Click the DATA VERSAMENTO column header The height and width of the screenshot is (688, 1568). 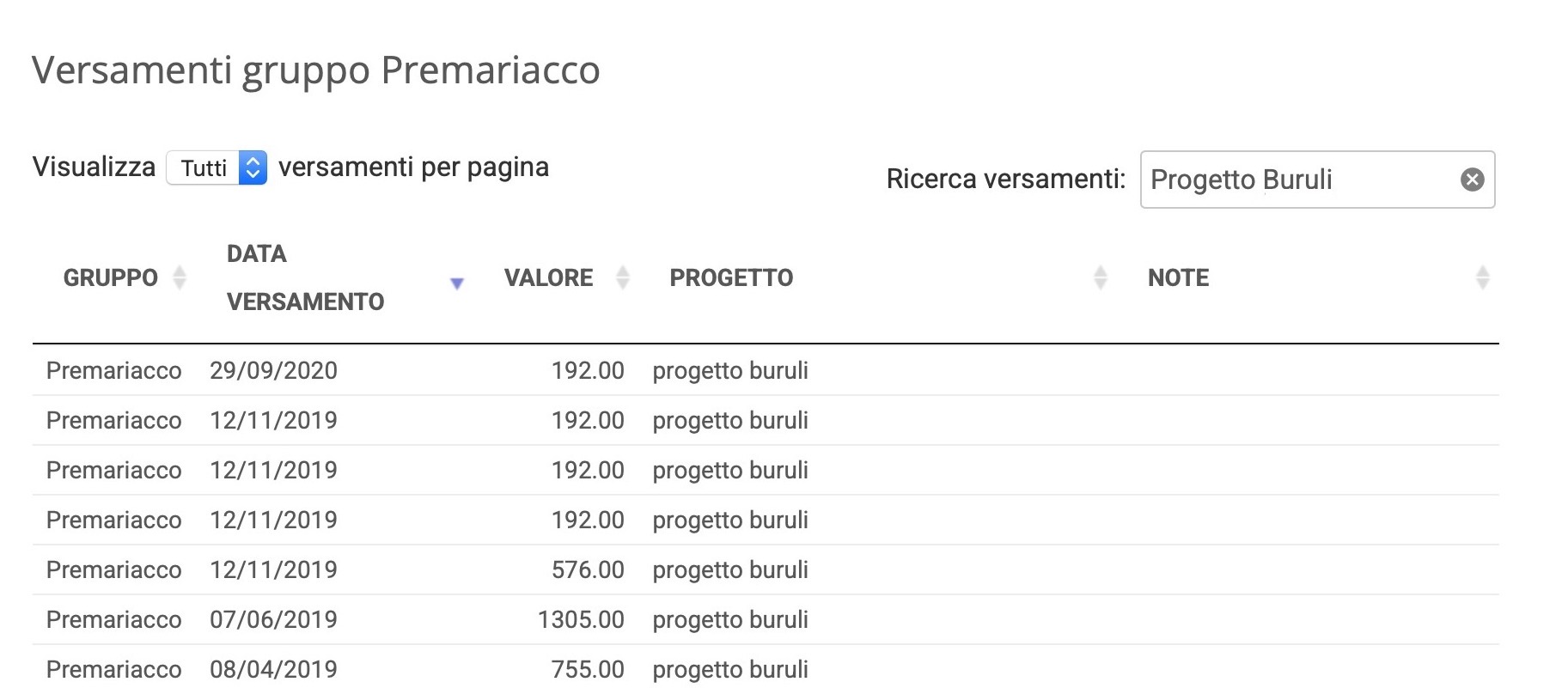pyautogui.click(x=305, y=277)
